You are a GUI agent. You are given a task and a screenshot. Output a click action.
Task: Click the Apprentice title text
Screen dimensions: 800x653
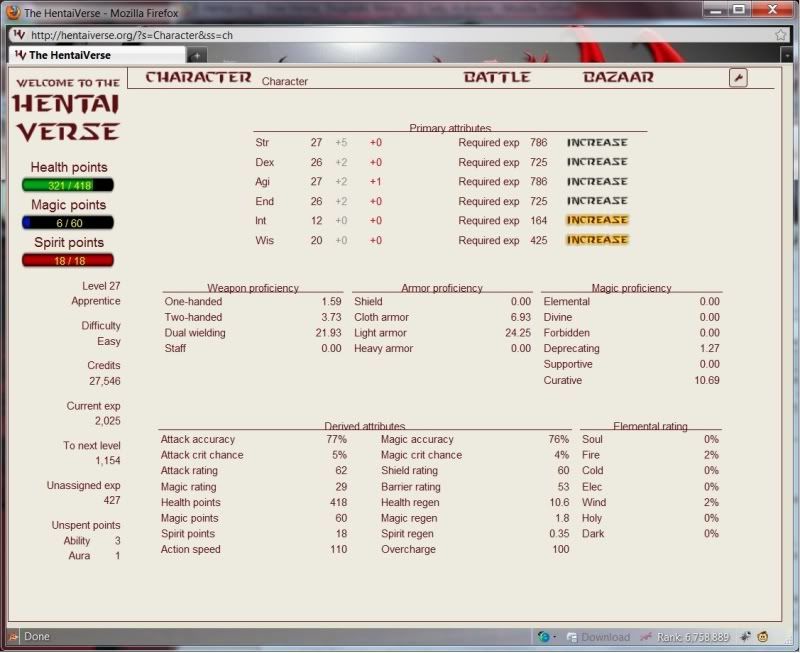coord(96,301)
